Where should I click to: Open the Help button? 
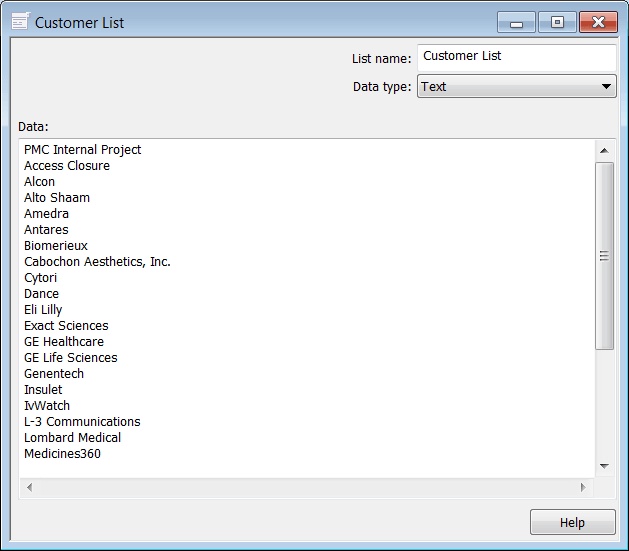[572, 522]
